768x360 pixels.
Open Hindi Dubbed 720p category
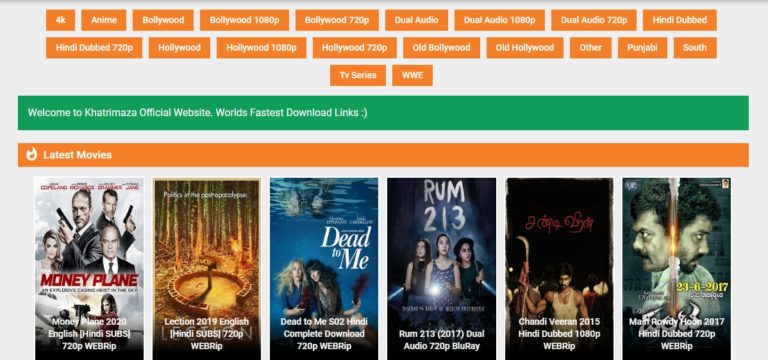click(94, 48)
